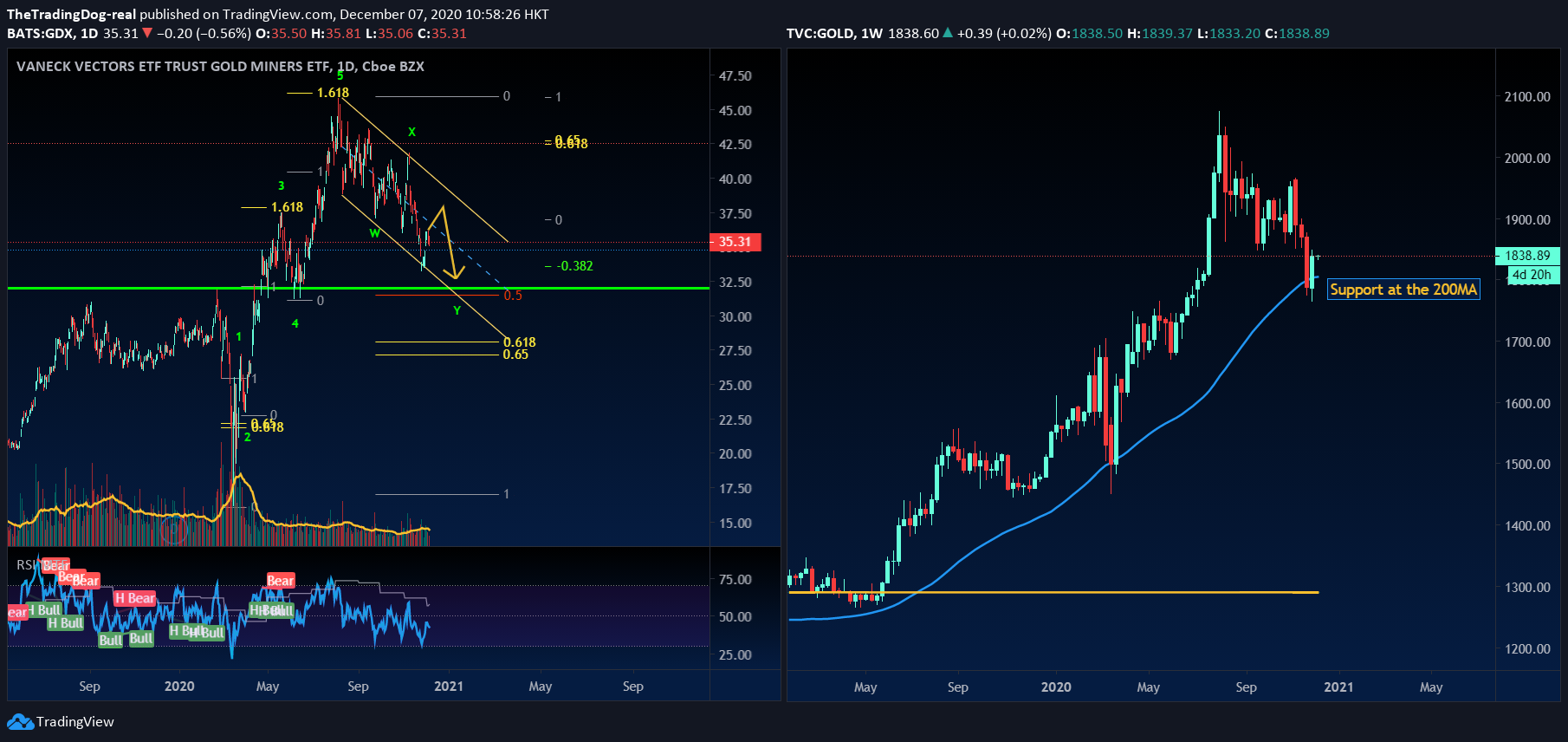Click the green wave label W
The height and width of the screenshot is (742, 1568).
[x=375, y=232]
